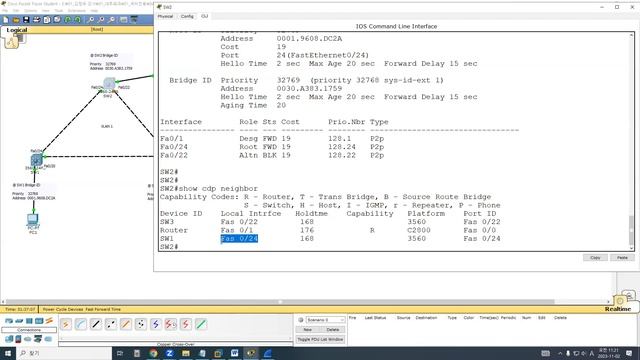Click the New scenario button
This screenshot has height=360, width=640.
[x=308, y=329]
